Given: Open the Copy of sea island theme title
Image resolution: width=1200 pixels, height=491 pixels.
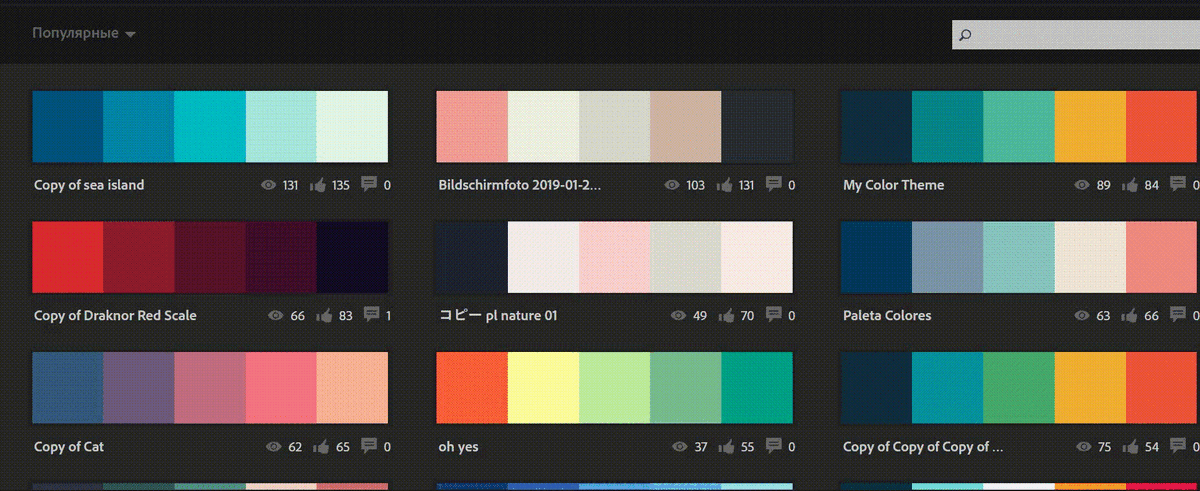Looking at the screenshot, I should [89, 185].
